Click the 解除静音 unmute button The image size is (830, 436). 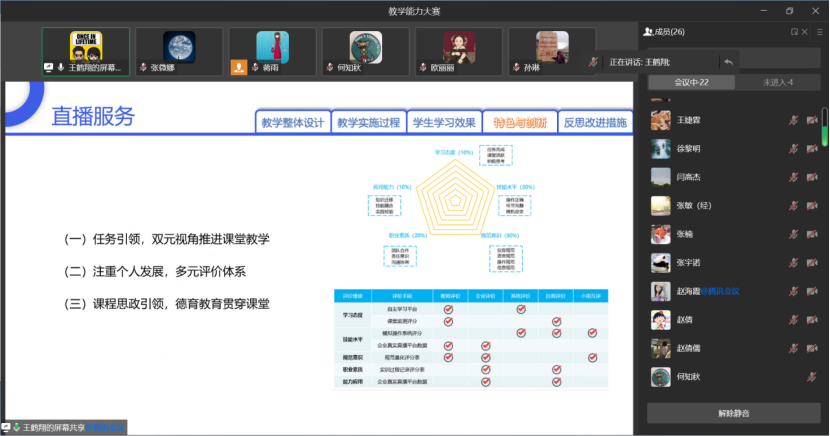click(x=734, y=413)
